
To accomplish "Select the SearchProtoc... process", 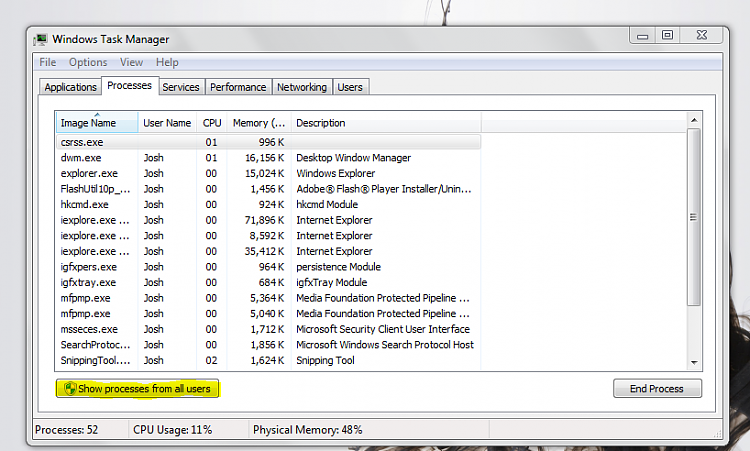I will (268, 345).
